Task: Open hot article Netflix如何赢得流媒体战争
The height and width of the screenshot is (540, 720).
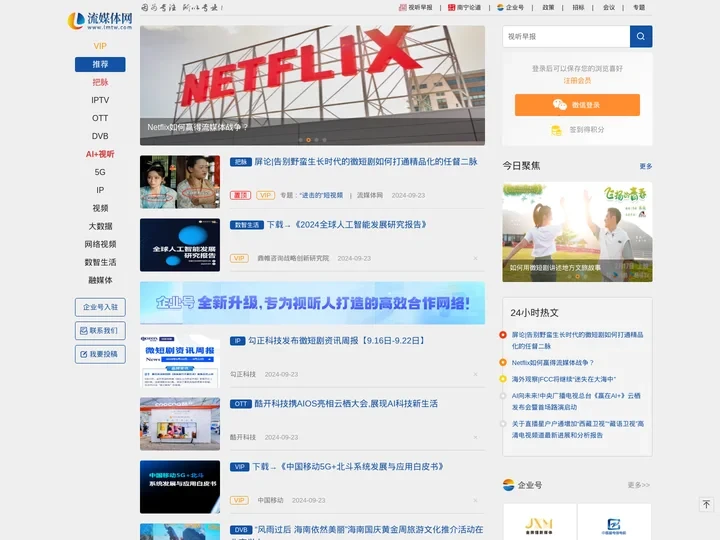Action: (x=553, y=363)
